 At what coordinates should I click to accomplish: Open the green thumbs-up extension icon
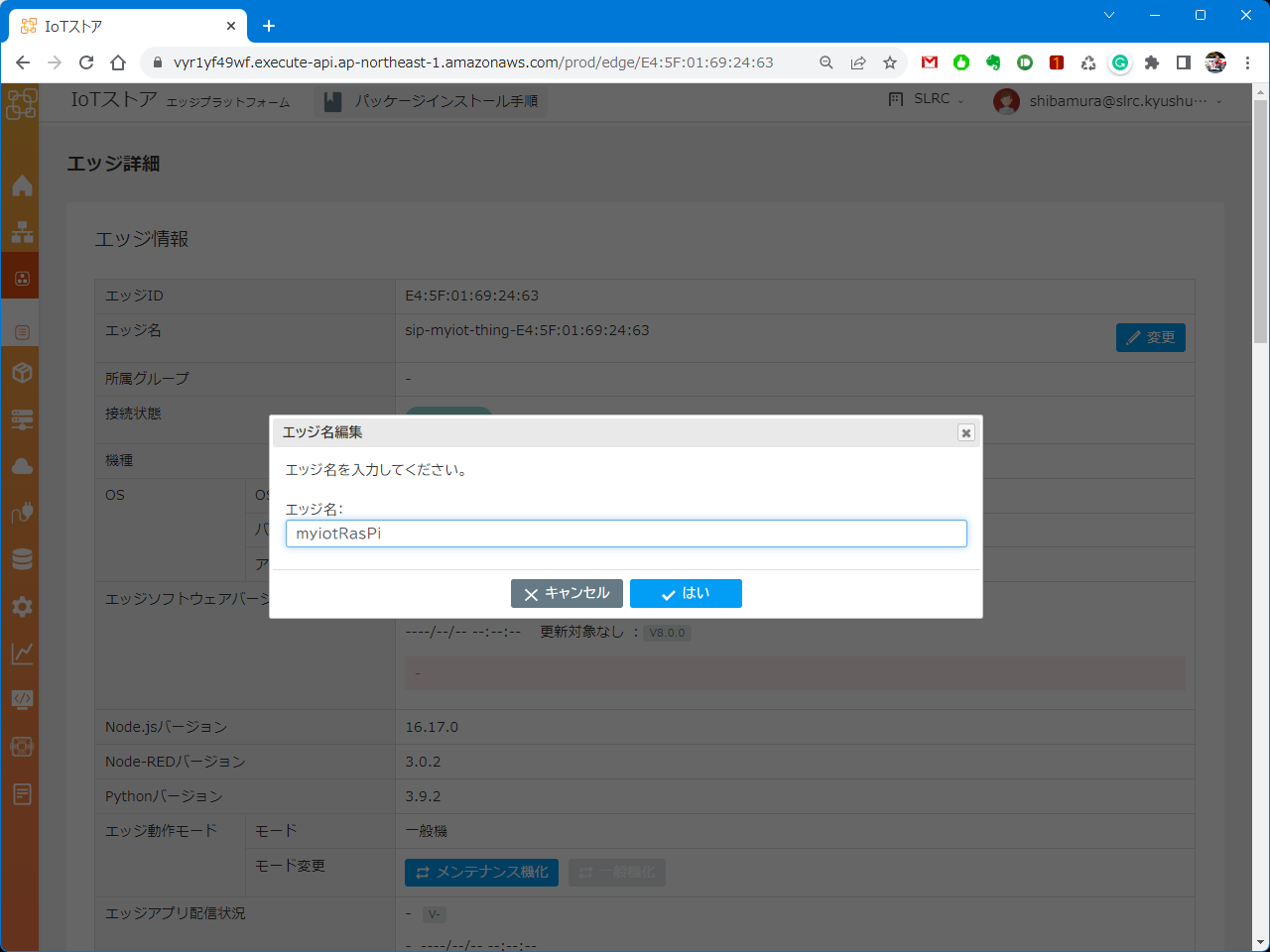pos(961,62)
